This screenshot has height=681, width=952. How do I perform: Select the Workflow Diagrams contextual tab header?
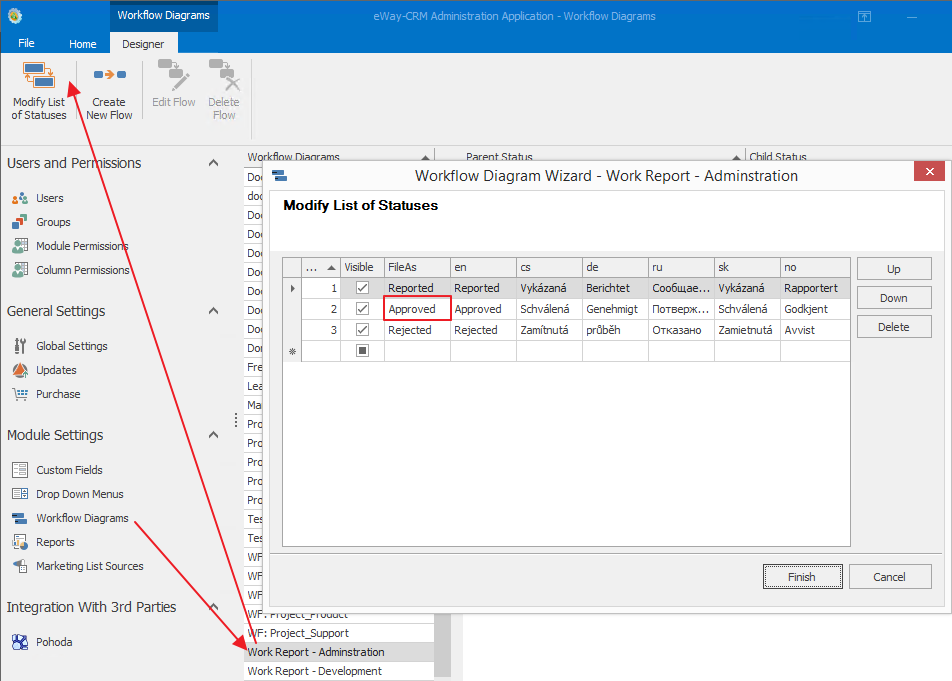(x=163, y=15)
